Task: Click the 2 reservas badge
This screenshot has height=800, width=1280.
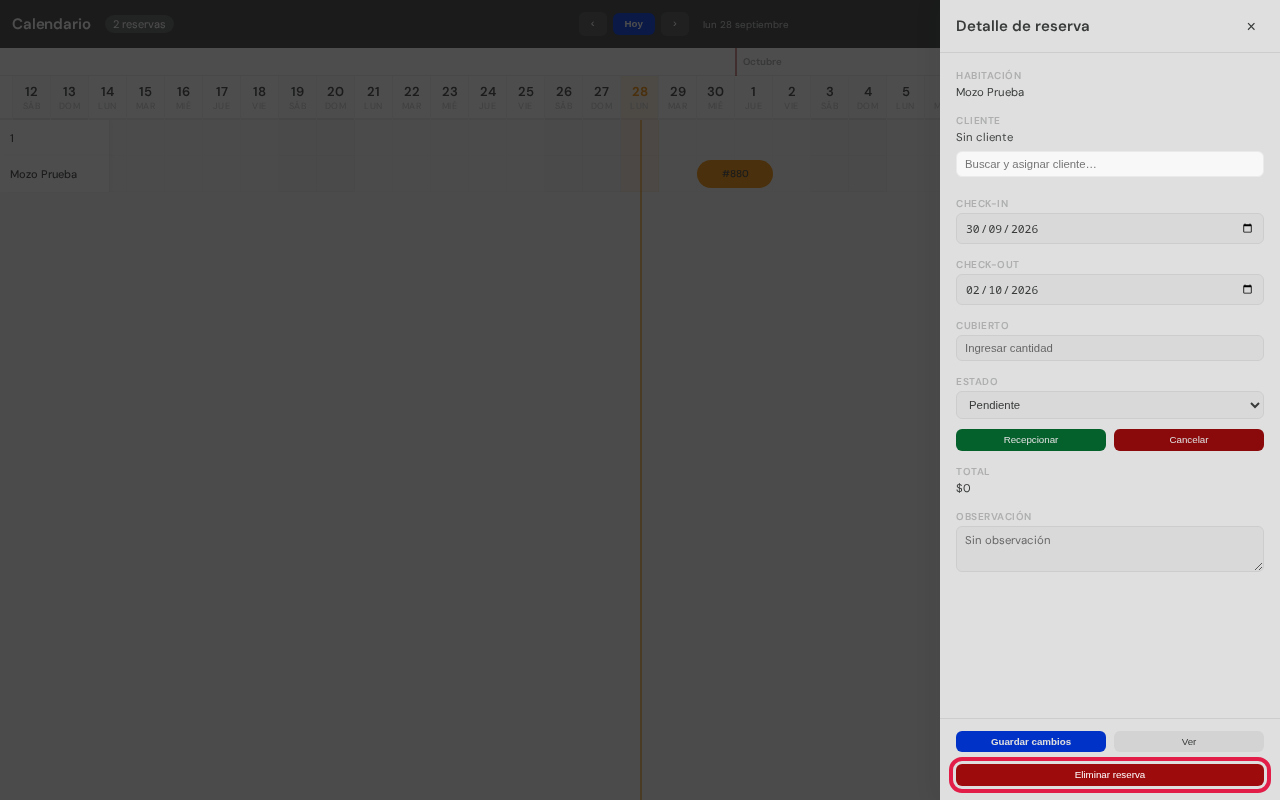Action: 139,24
